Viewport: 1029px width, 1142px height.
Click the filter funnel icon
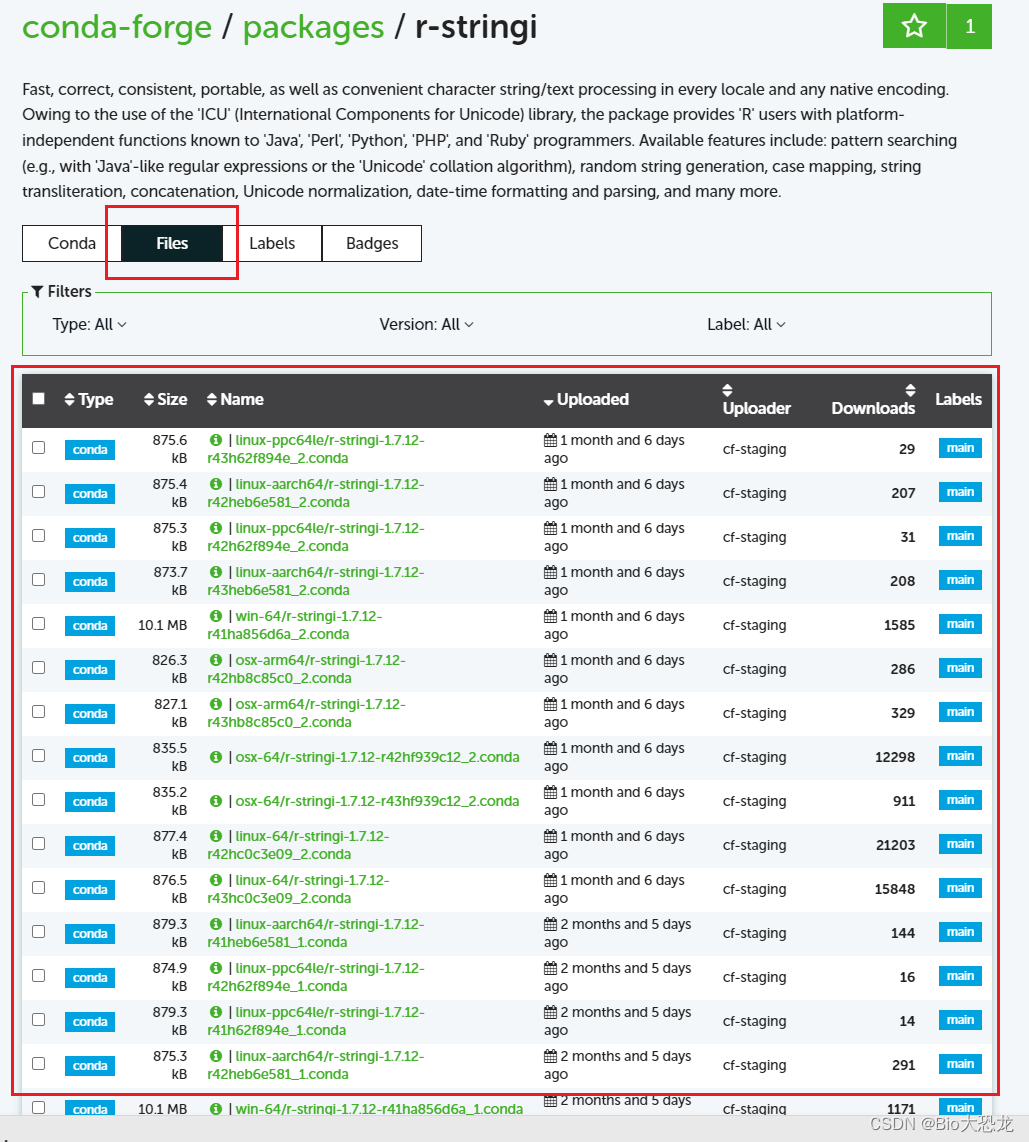37,291
